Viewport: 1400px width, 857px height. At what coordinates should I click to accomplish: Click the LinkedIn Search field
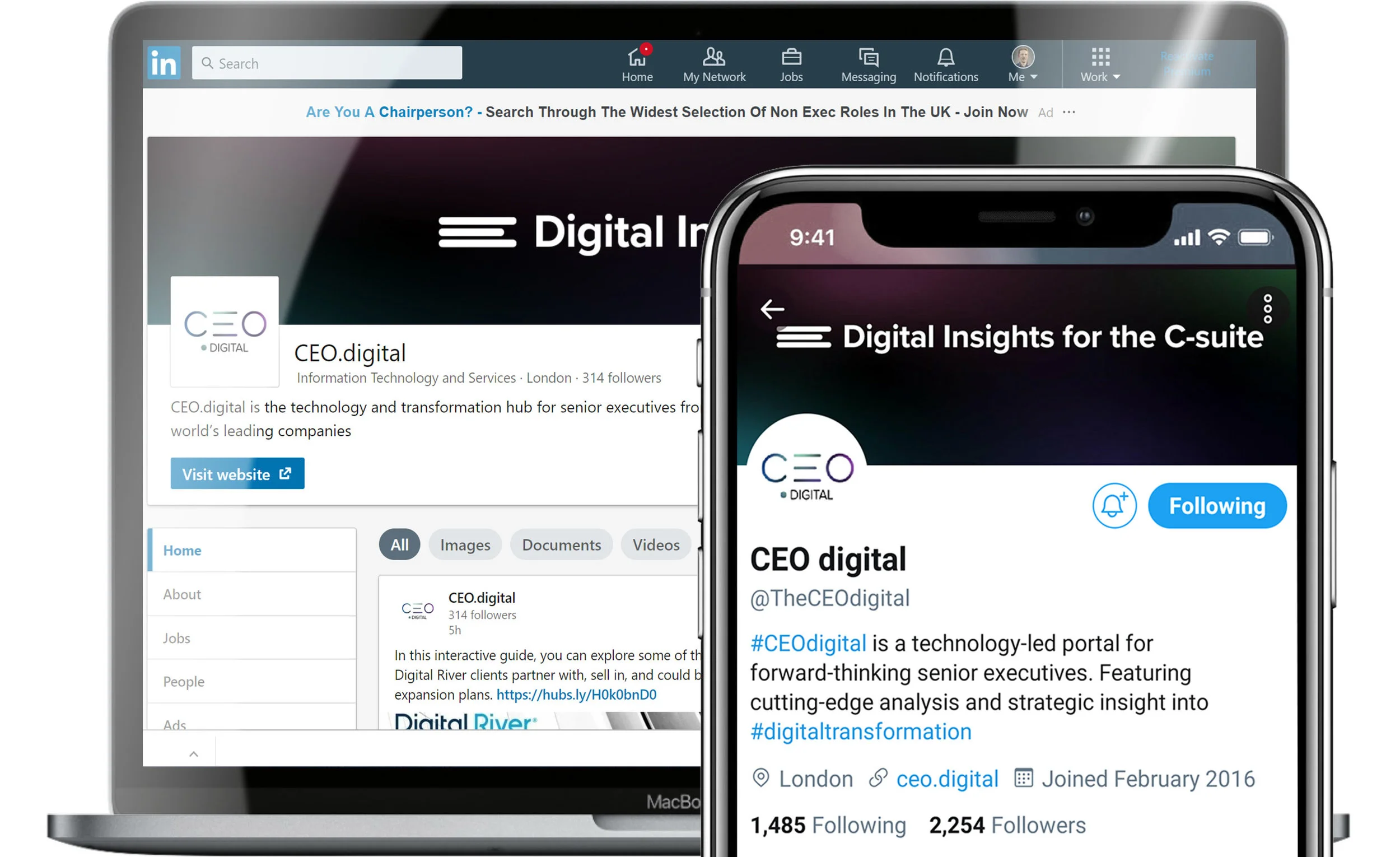(326, 63)
